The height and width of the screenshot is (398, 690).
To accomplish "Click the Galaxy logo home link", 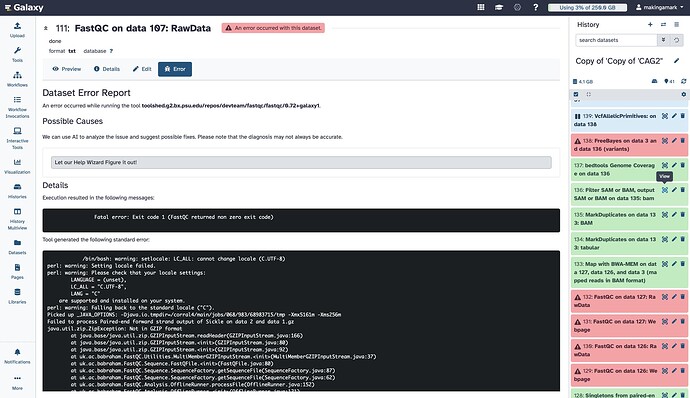I will [x=24, y=7].
